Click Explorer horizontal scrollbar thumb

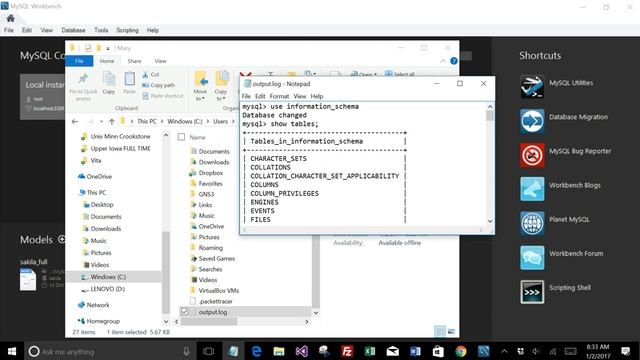209,322
